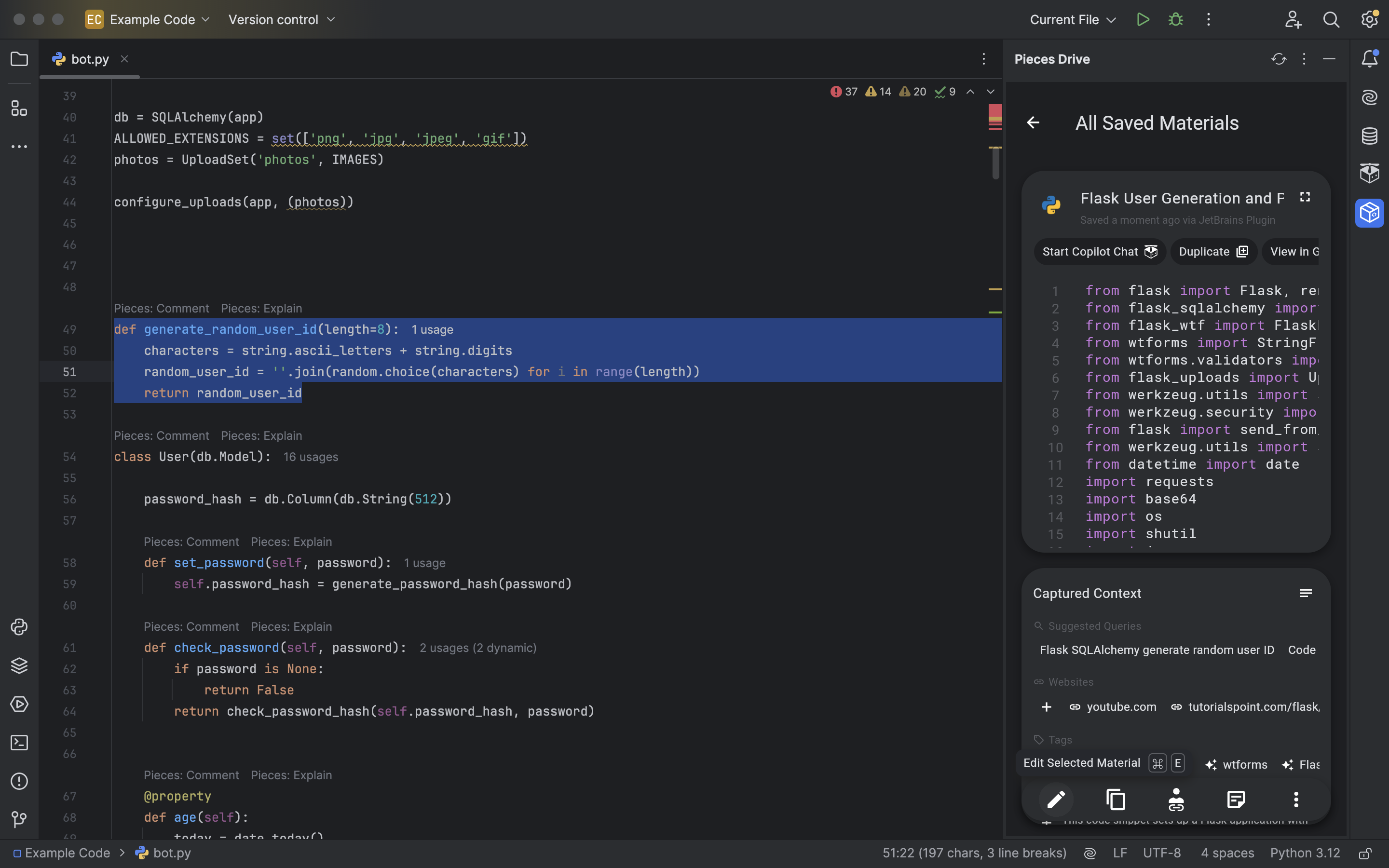1389x868 pixels.
Task: Select active Pieces Drive sidebar icon
Action: [1370, 213]
